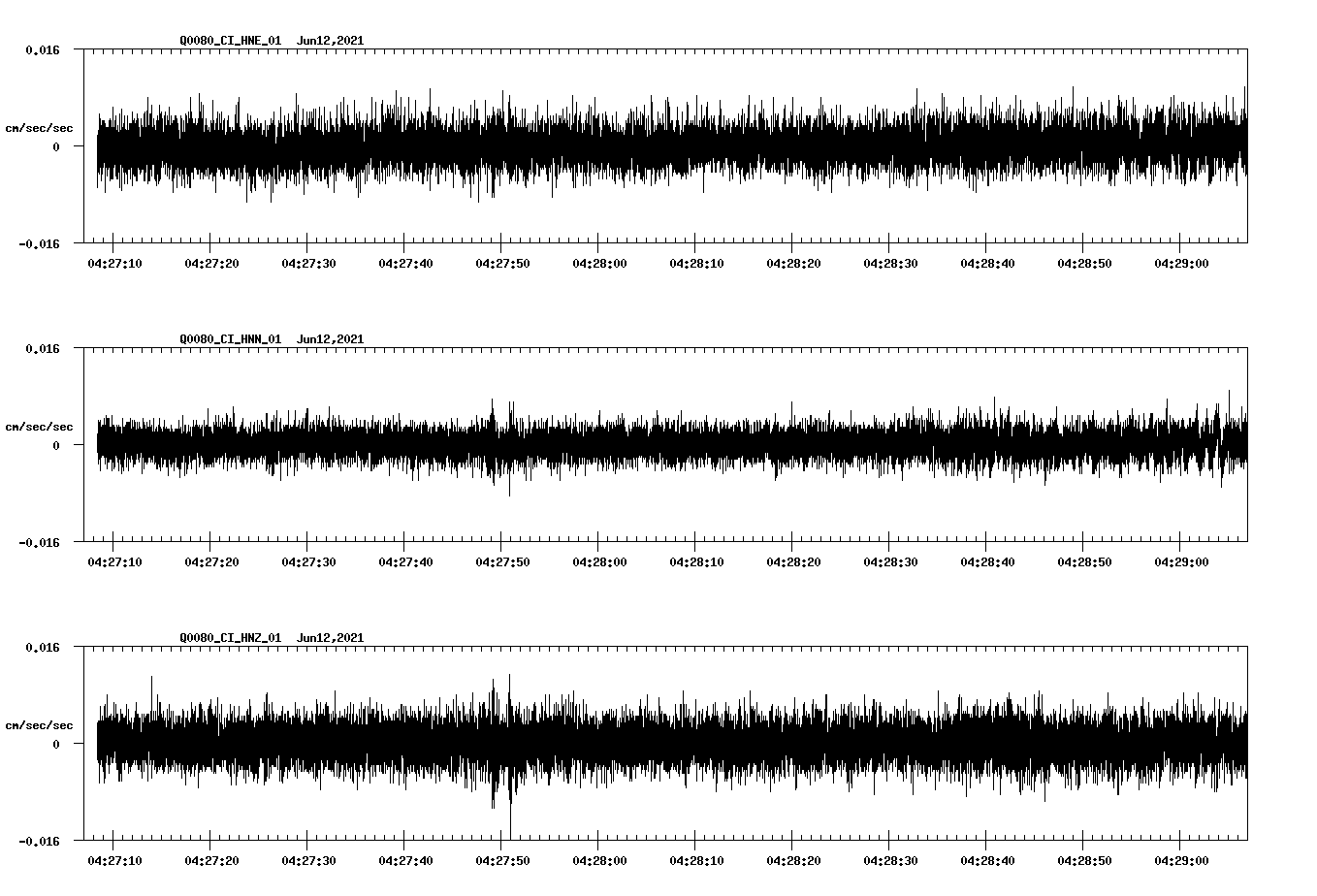Click the 0.016 upper limit on HNE axis

click(x=43, y=49)
